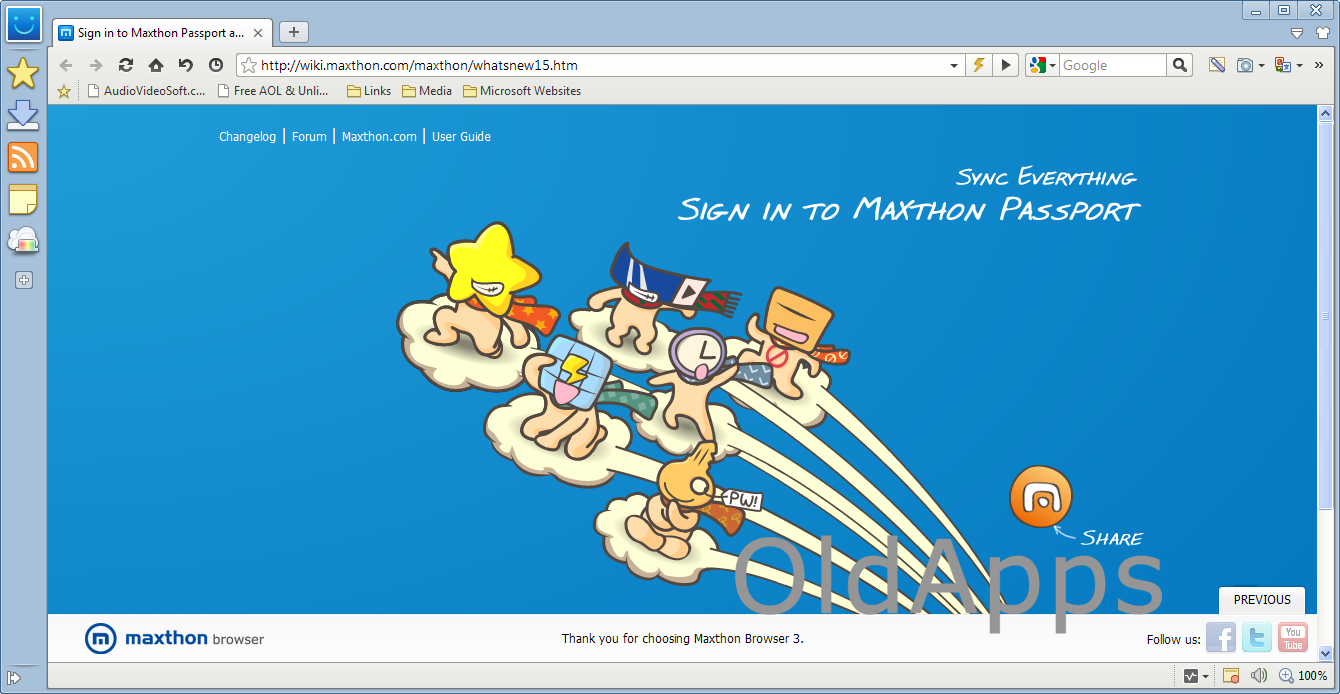Click the magnifier search button
Image resolution: width=1340 pixels, height=694 pixels.
click(1180, 65)
